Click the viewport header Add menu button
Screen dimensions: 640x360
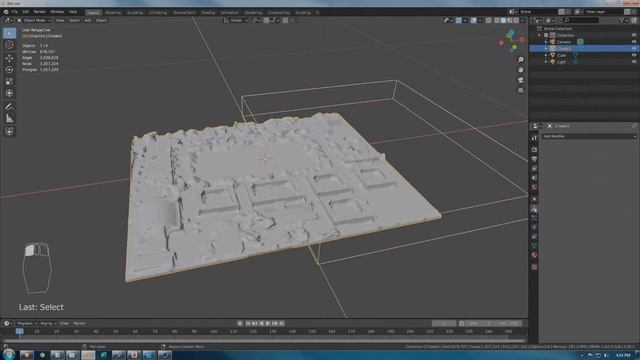click(87, 20)
